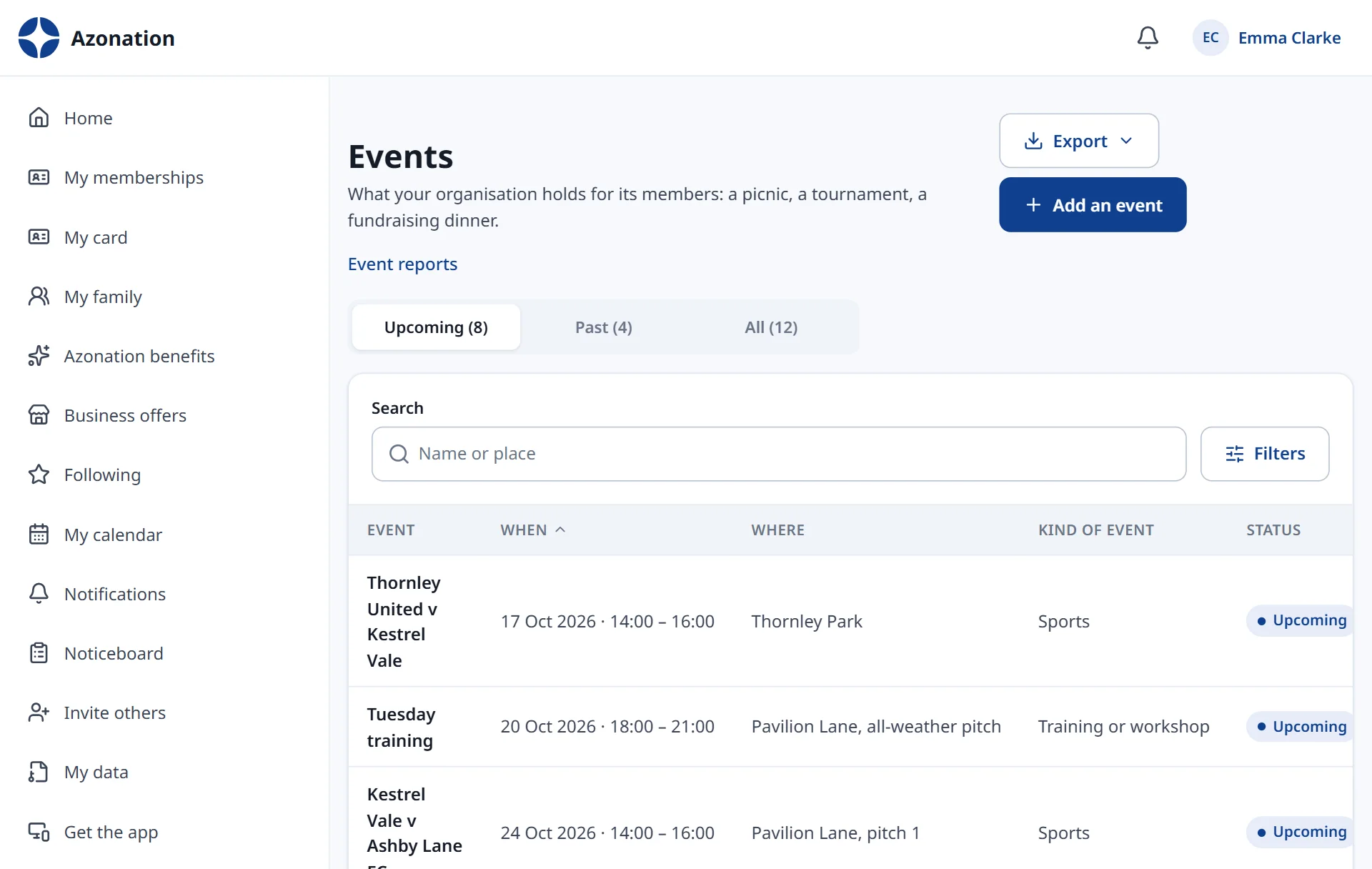Open the Export dropdown
Viewport: 1372px width, 869px height.
pyautogui.click(x=1079, y=141)
